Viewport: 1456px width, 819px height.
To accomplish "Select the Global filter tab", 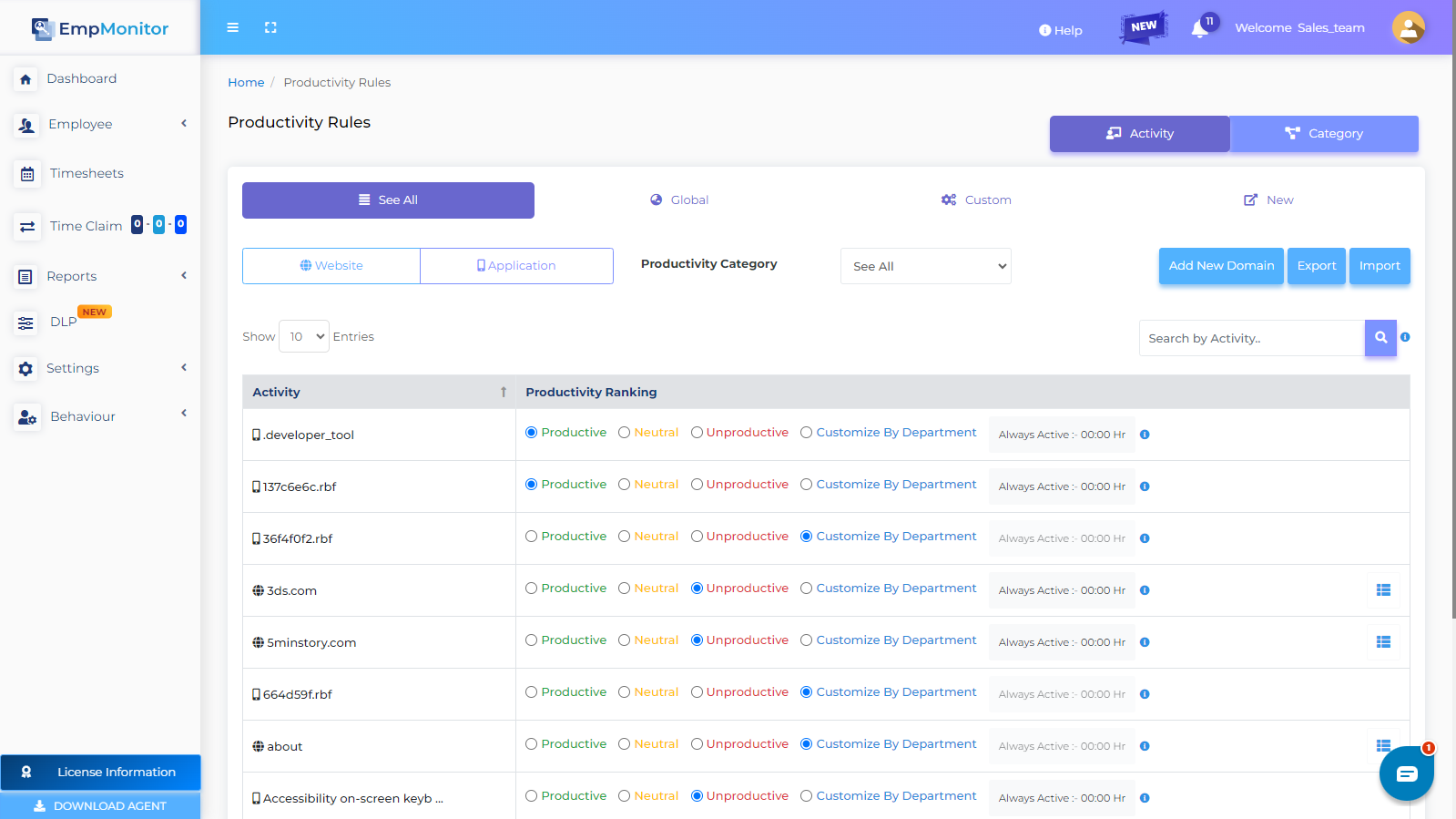I will click(x=679, y=200).
